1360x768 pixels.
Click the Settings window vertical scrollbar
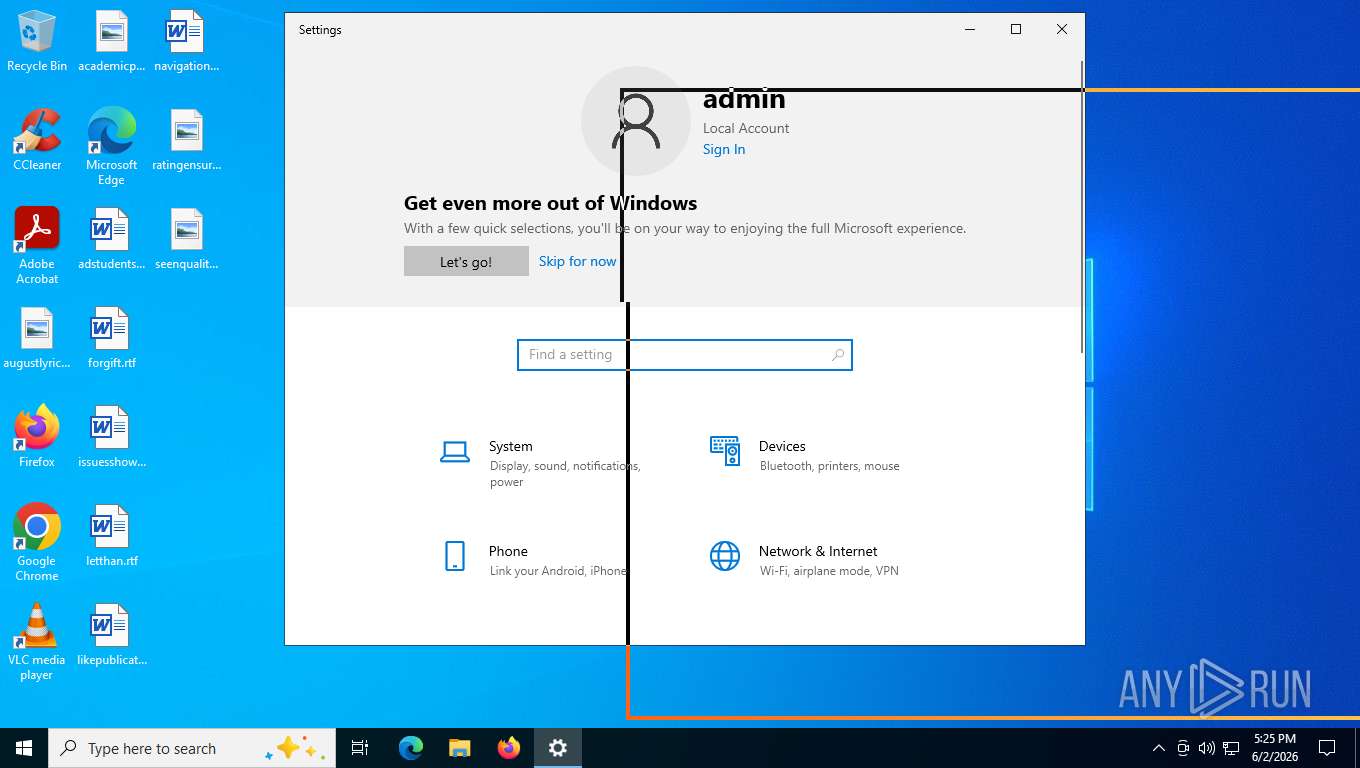click(x=1081, y=207)
